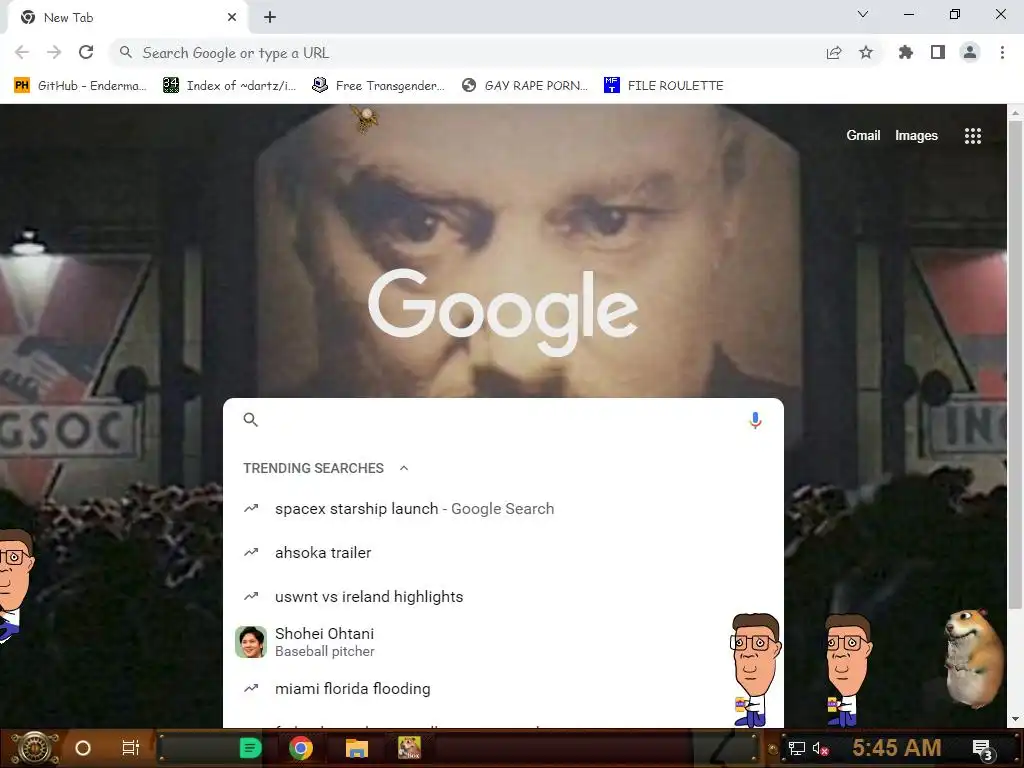Toggle the Chrome side panel
Screen dimensions: 1024x768
938,52
